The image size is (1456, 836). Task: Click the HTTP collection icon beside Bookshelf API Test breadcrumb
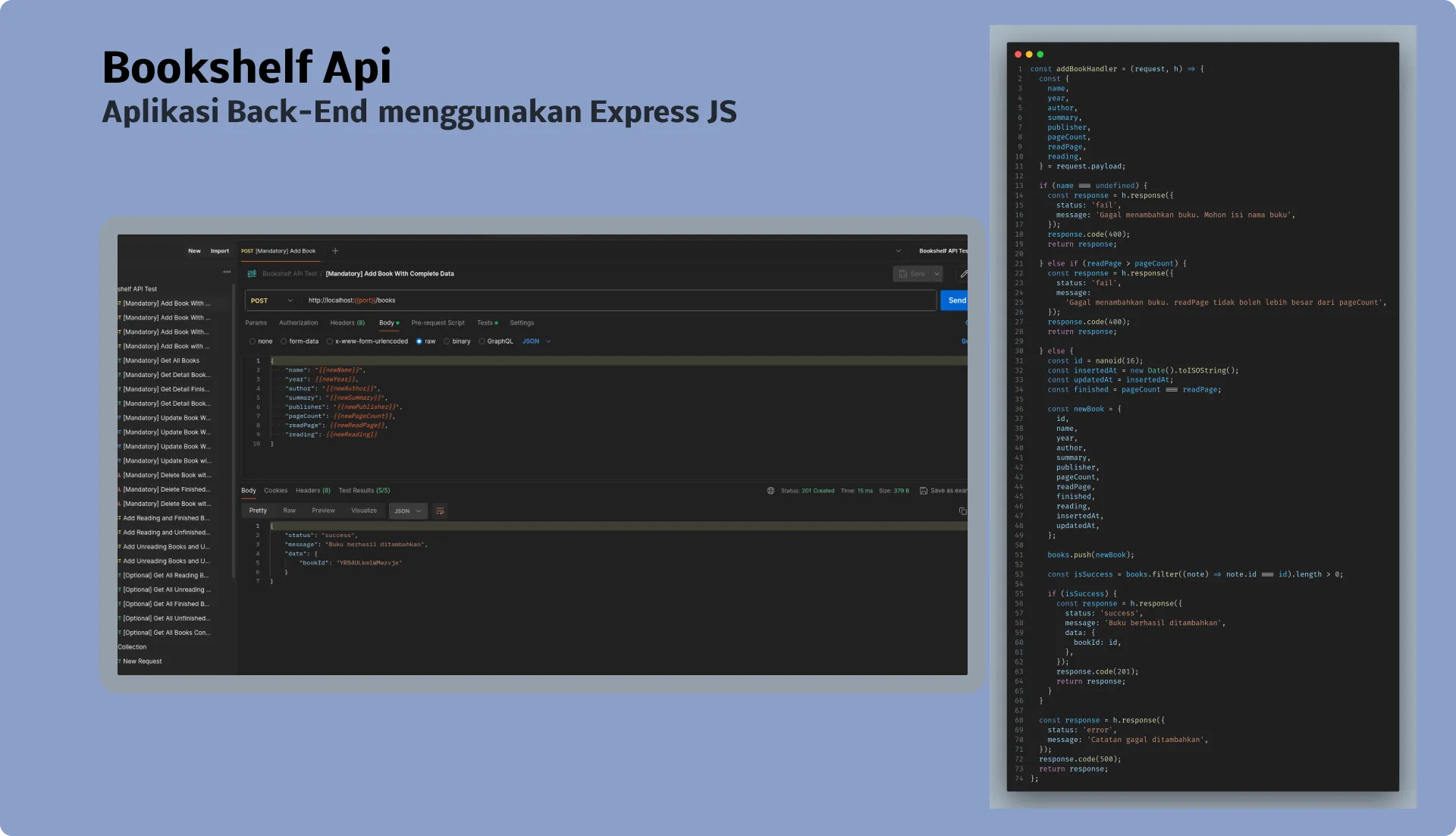(252, 274)
